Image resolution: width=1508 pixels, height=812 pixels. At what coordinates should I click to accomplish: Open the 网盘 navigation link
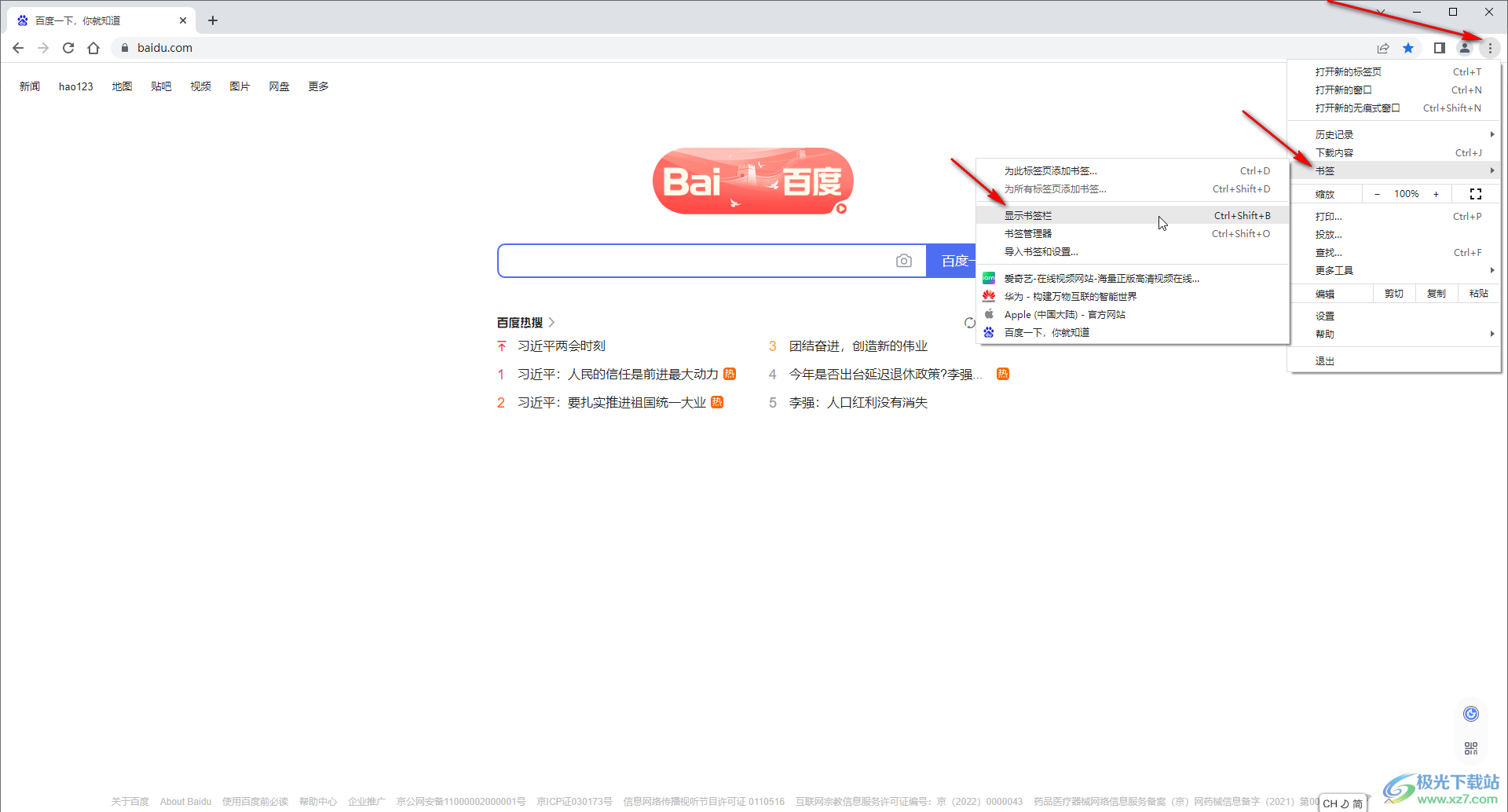[279, 86]
